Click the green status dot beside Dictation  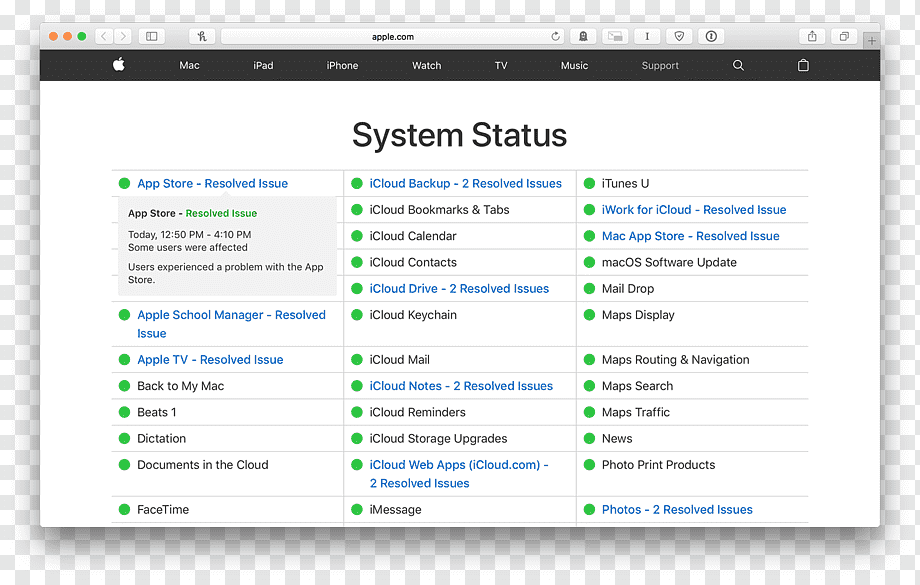click(124, 438)
